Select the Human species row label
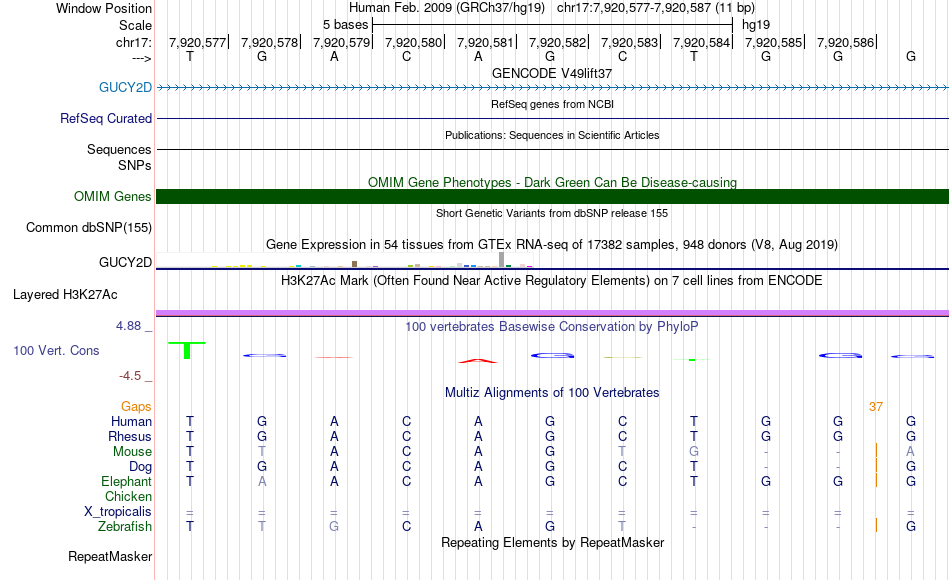Viewport: 950px width, 580px height. (x=131, y=421)
